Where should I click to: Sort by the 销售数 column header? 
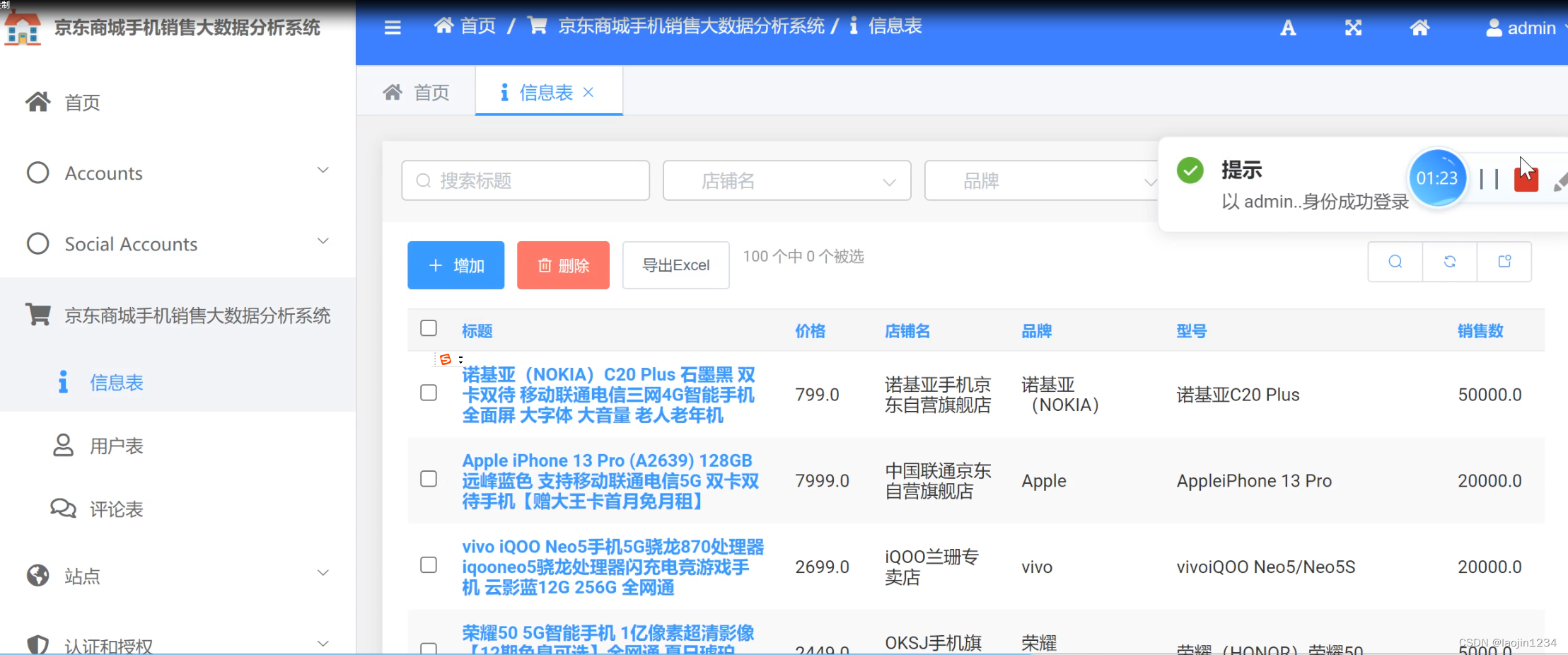(1480, 331)
